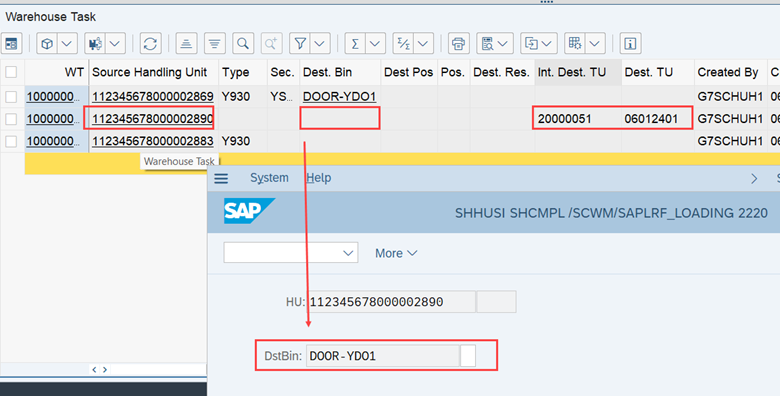Open handling unit 112345678000002883 link
780x396 pixels.
[x=153, y=141]
